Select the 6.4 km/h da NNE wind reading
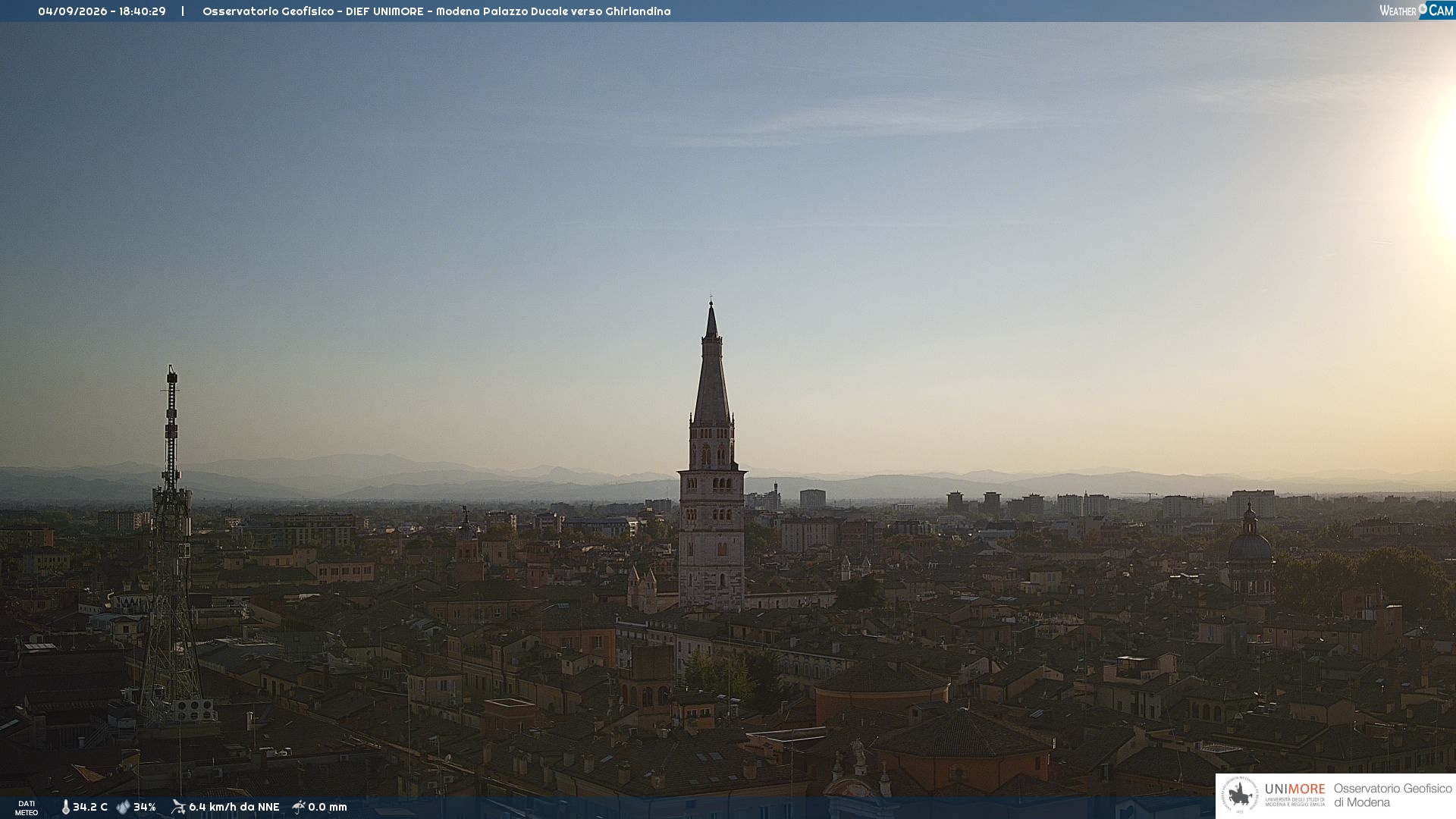The height and width of the screenshot is (819, 1456). pyautogui.click(x=234, y=807)
